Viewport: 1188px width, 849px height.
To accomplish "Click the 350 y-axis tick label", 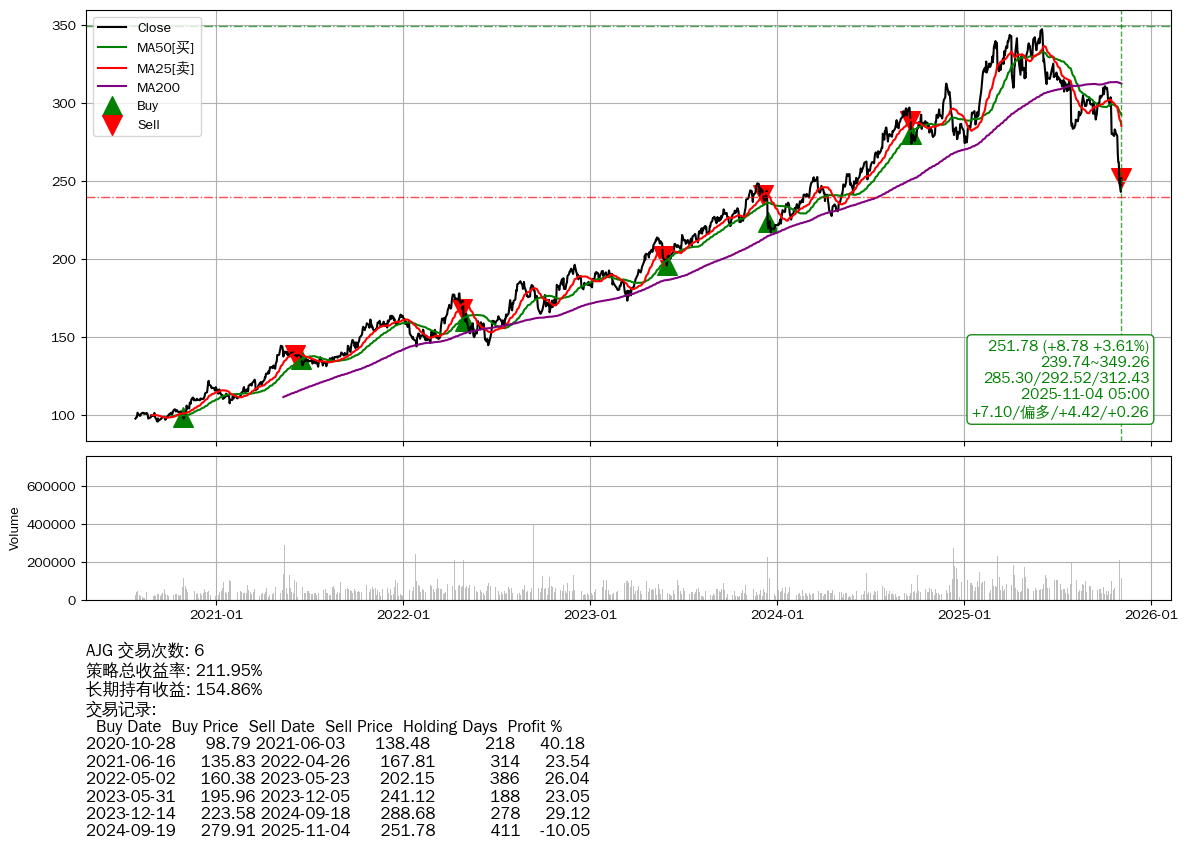I will coord(65,25).
